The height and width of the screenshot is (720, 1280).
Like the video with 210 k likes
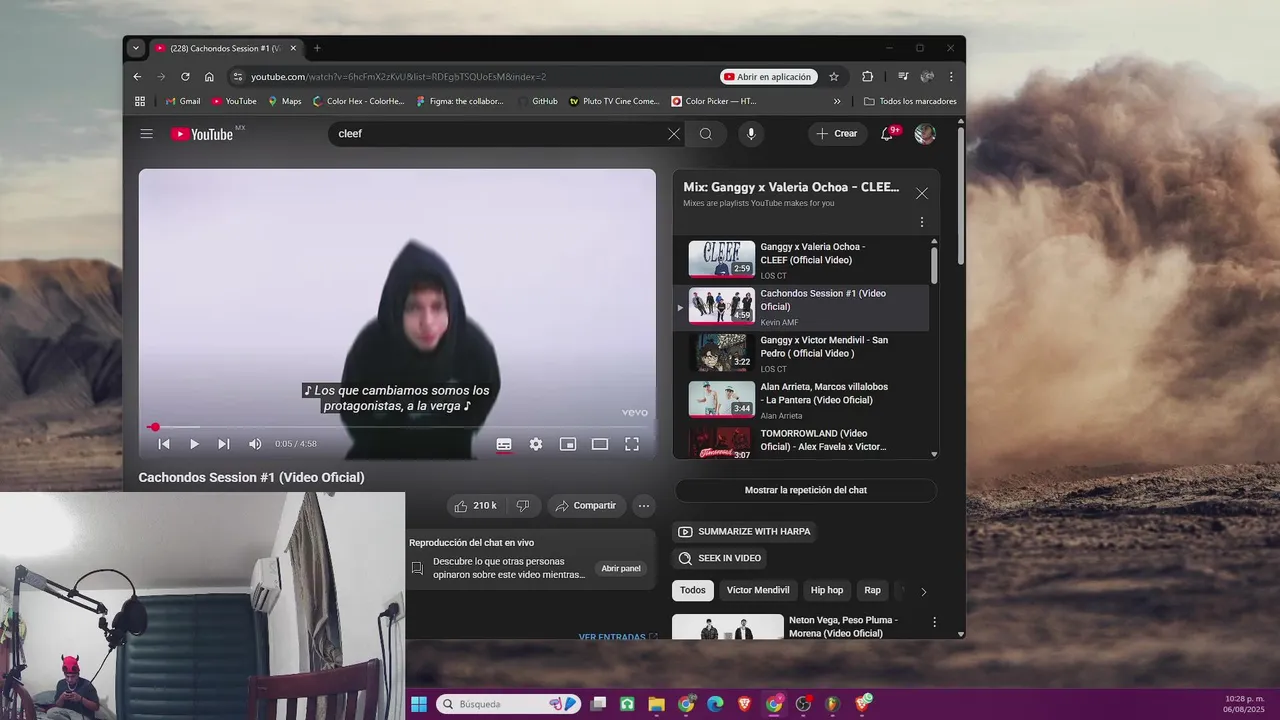pos(475,506)
